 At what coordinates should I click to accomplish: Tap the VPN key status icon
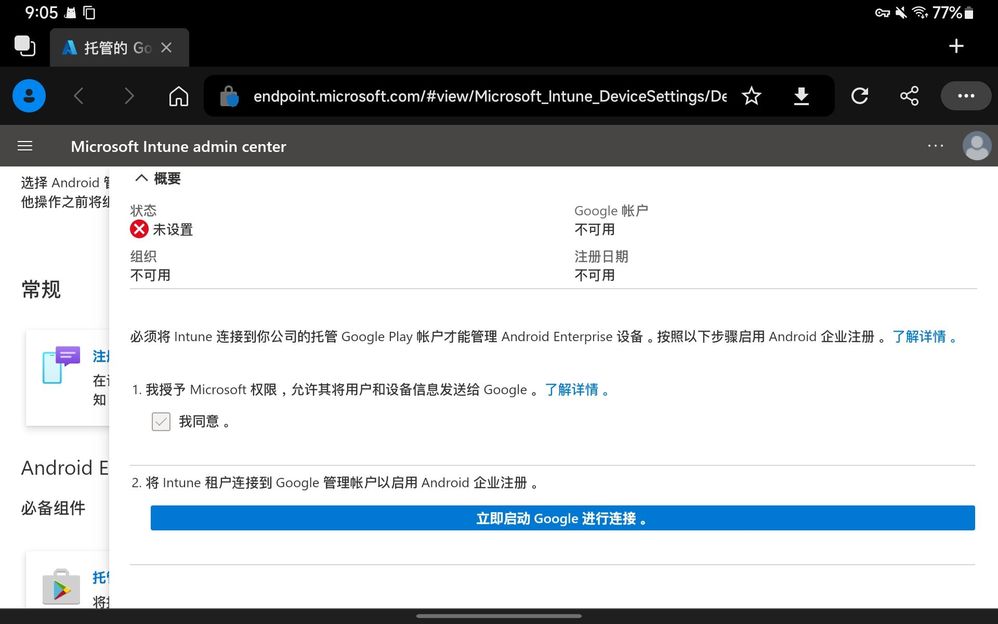(x=882, y=13)
